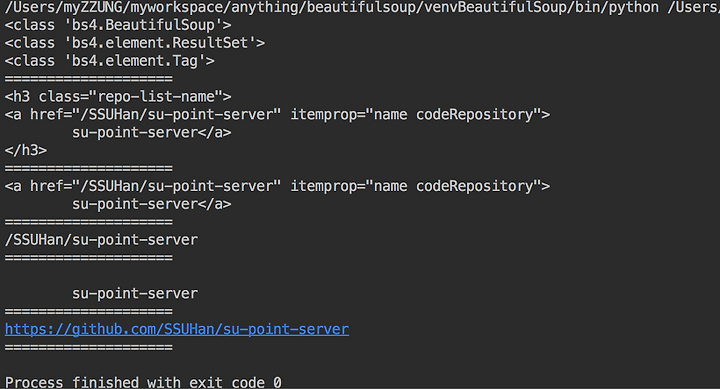
Task: Click the <h3 class="repo-list-name"> line
Action: click(x=118, y=96)
